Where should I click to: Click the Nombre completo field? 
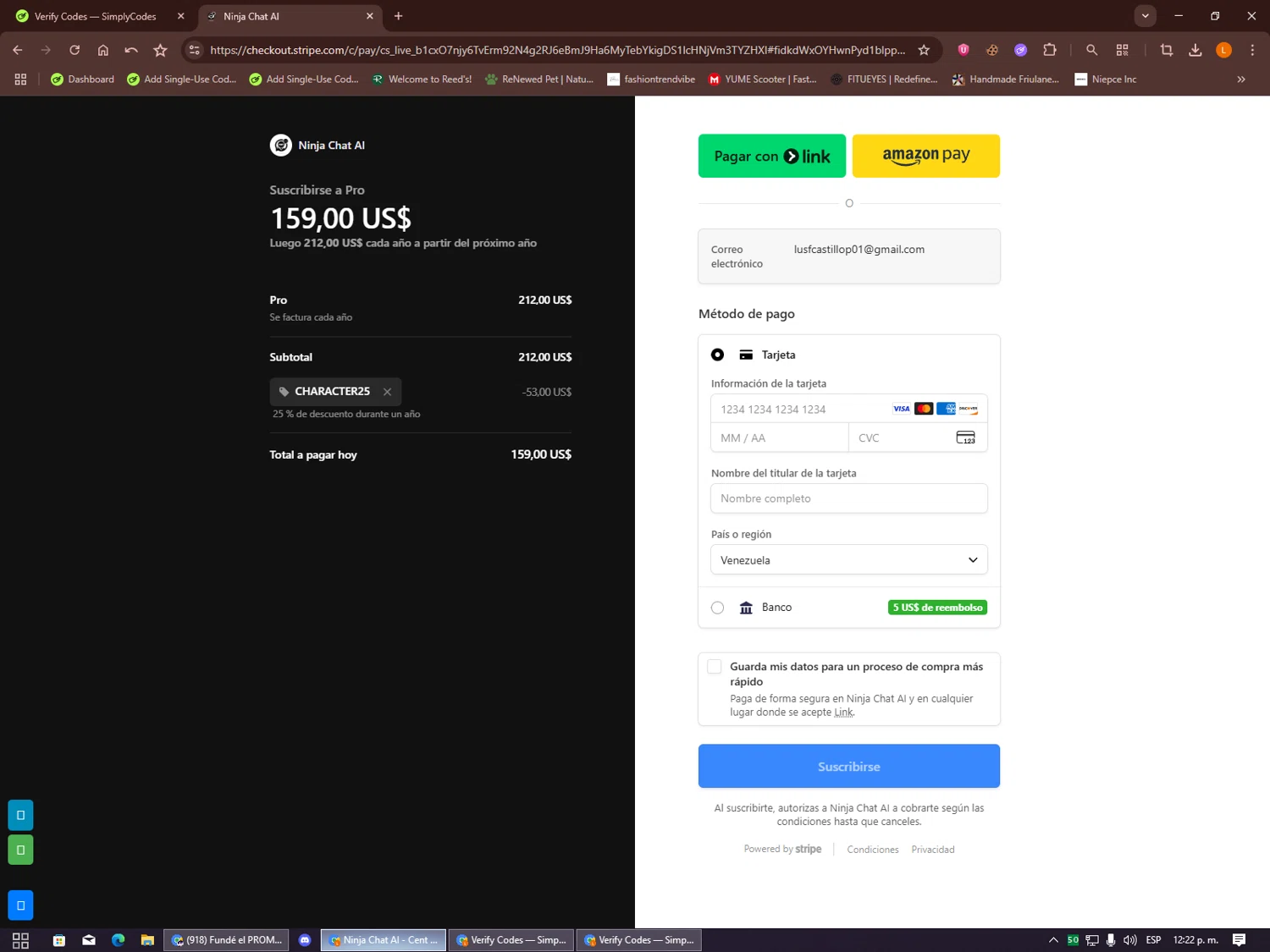click(x=849, y=498)
